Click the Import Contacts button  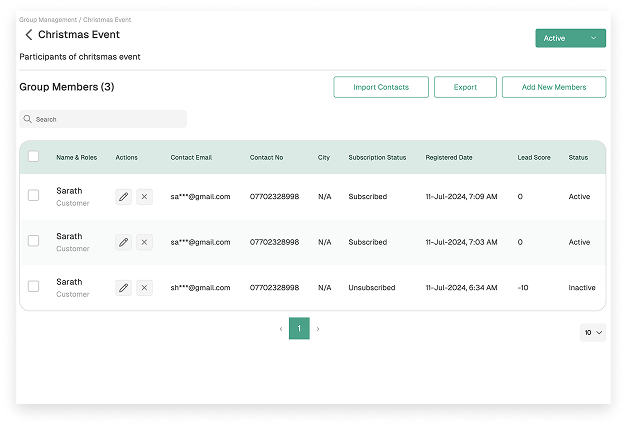[381, 87]
